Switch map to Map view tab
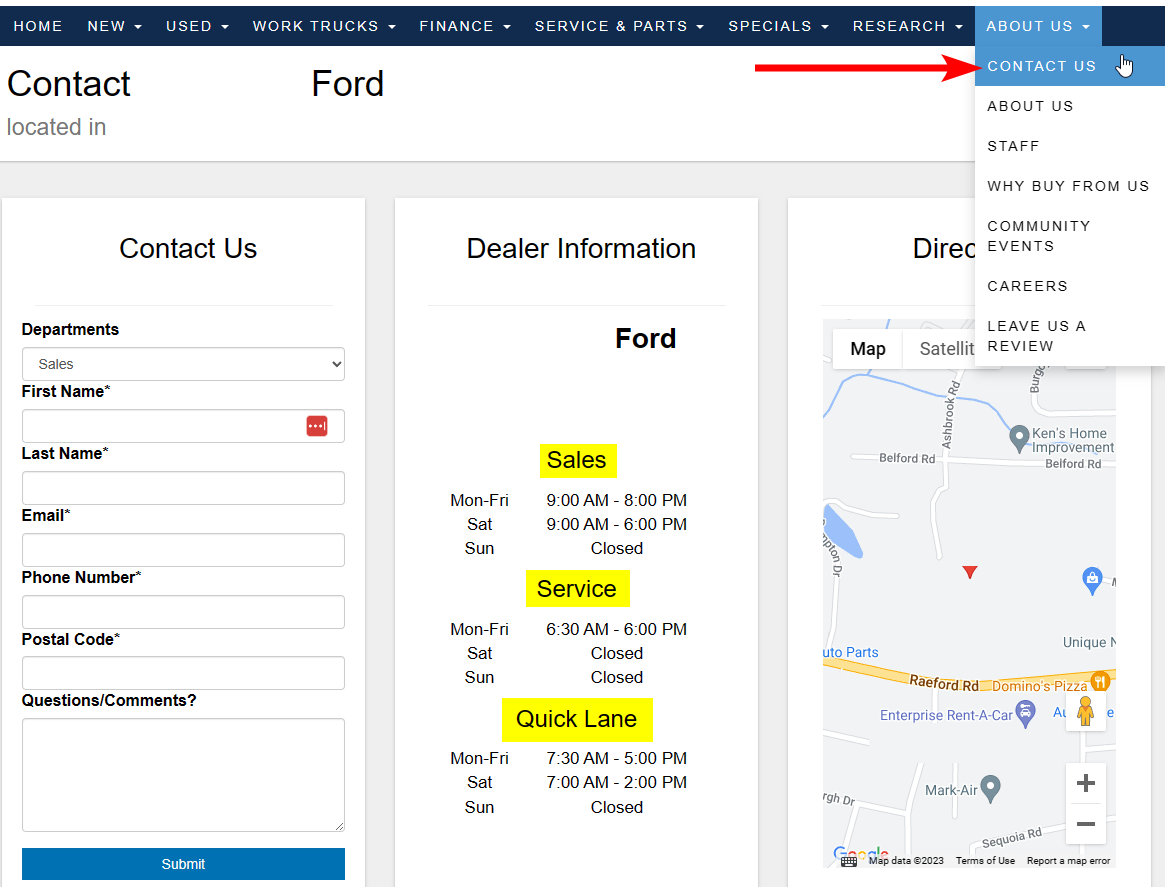The height and width of the screenshot is (887, 1165). click(x=867, y=349)
